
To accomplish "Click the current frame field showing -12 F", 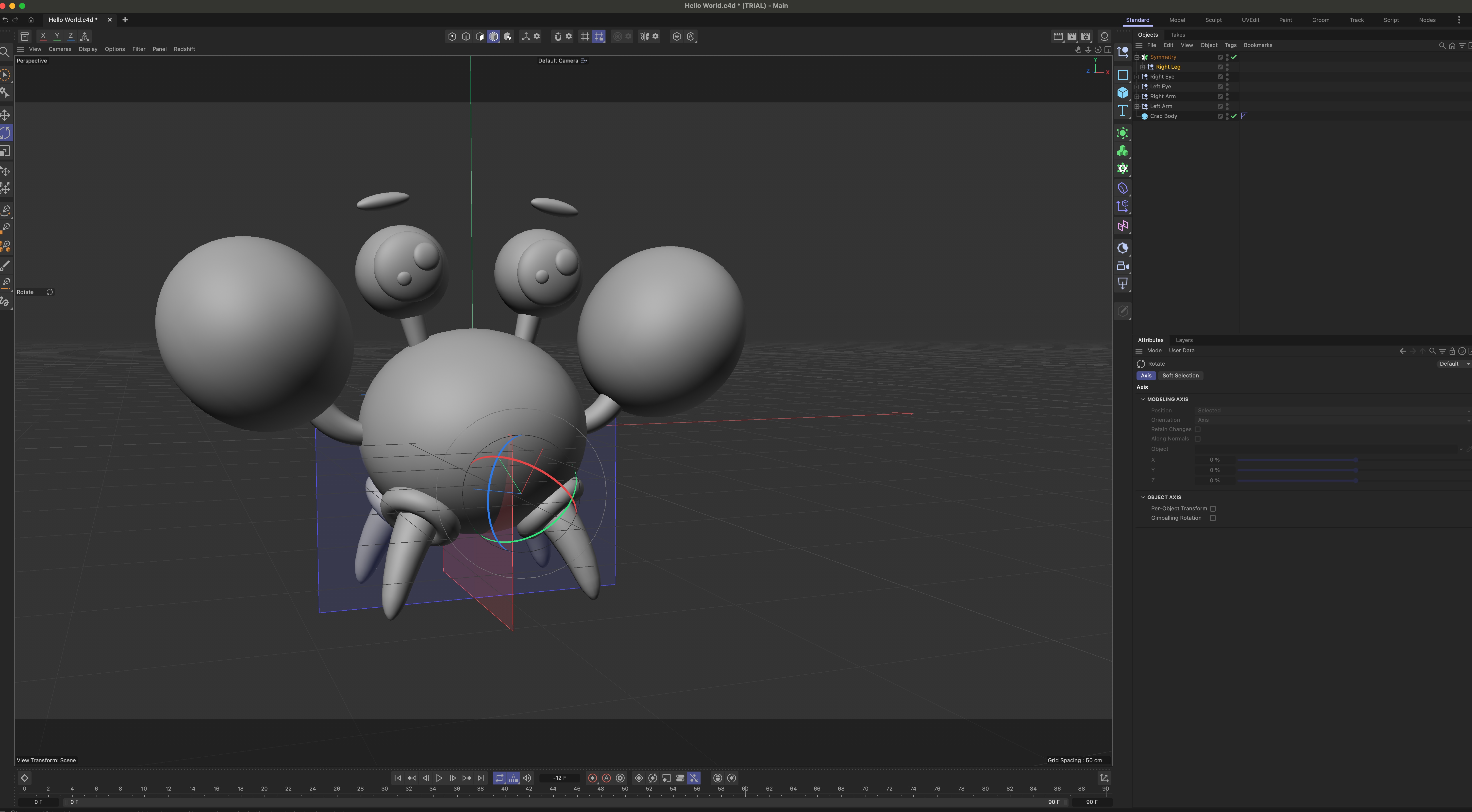I will pyautogui.click(x=559, y=778).
